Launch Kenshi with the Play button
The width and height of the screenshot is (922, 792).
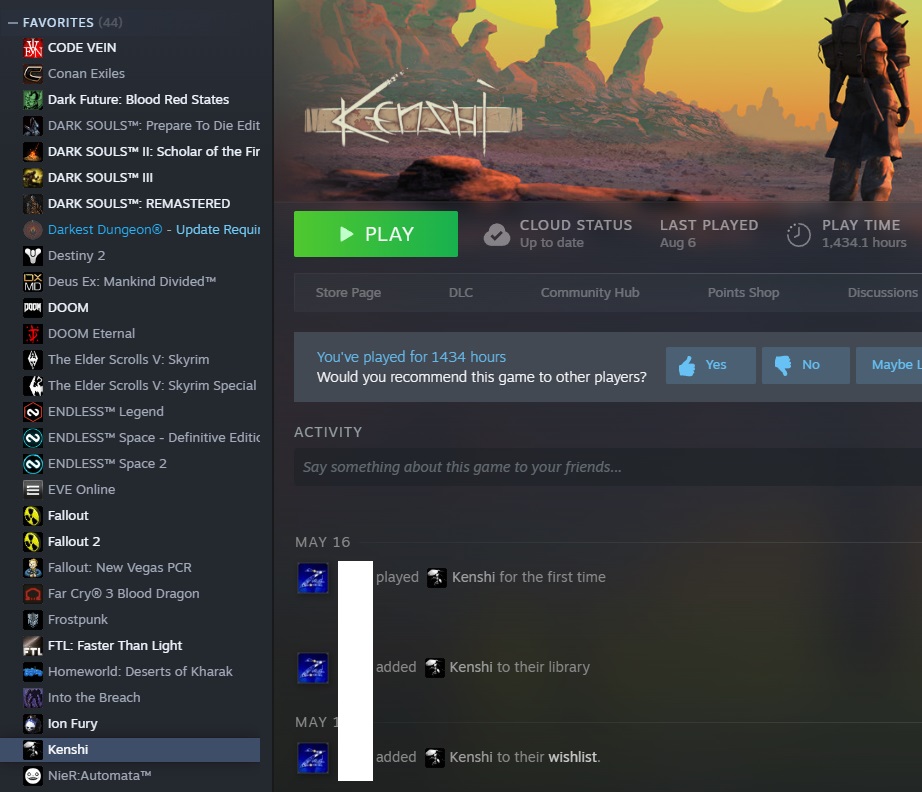tap(376, 234)
